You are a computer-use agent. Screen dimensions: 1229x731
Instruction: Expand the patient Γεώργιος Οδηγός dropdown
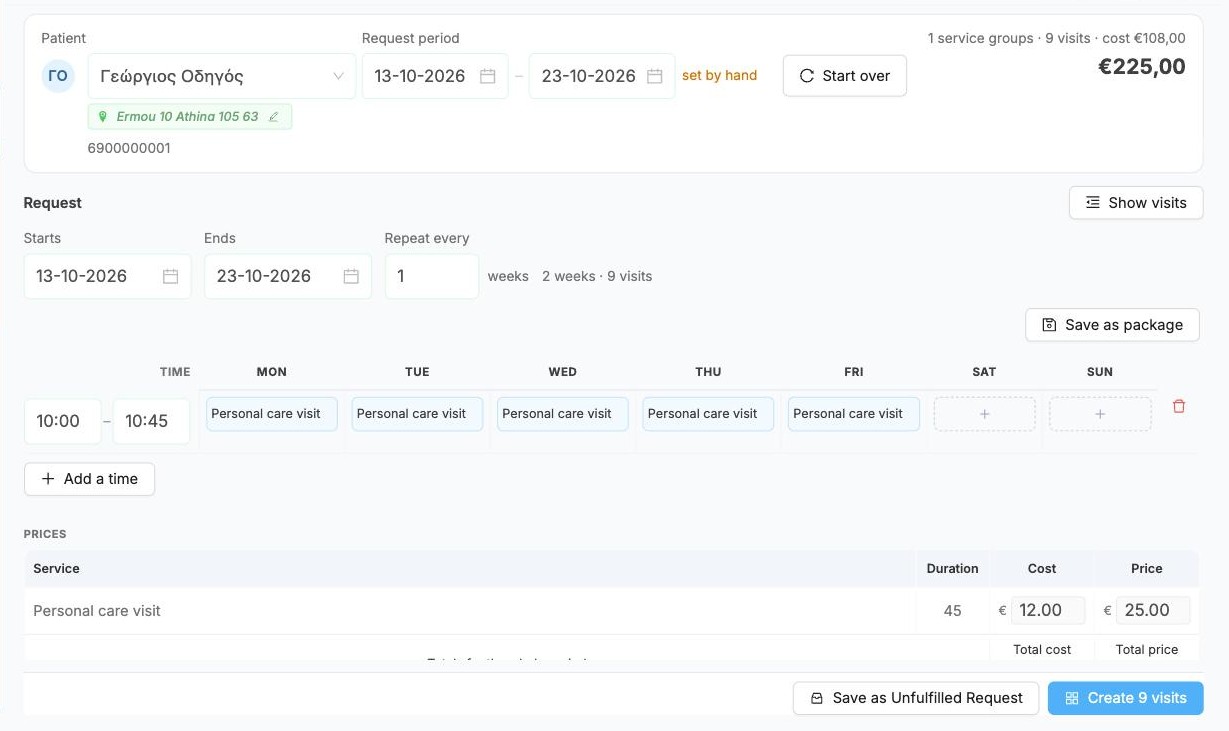pos(222,76)
